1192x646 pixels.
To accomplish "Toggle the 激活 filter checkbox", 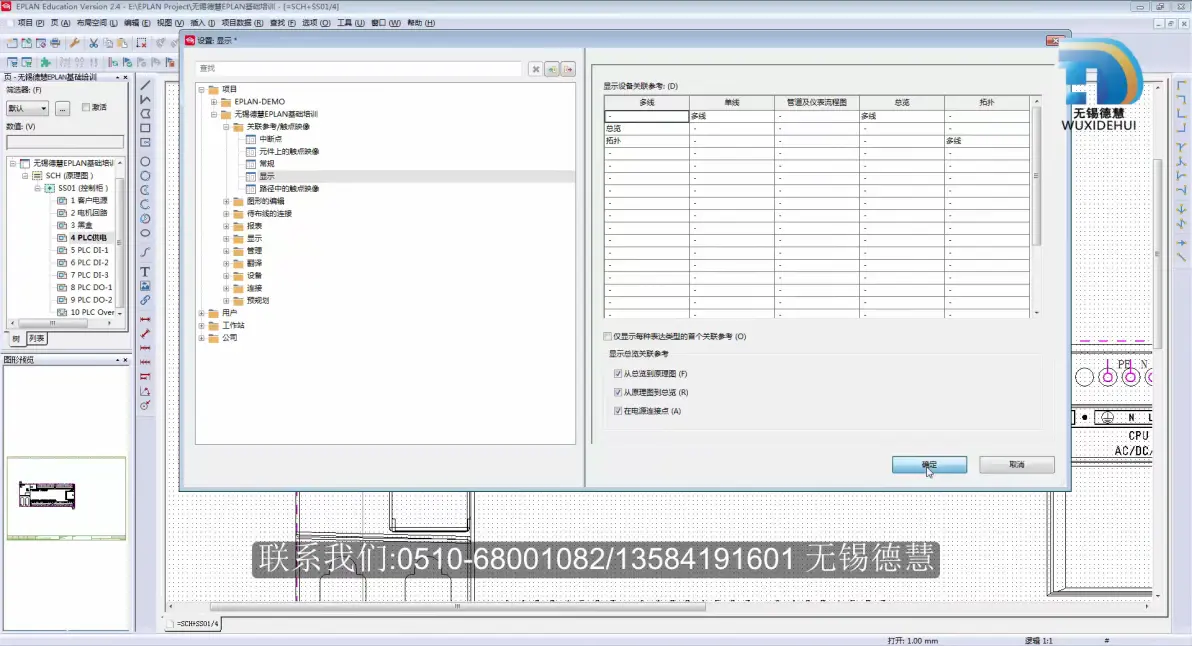I will [x=86, y=107].
